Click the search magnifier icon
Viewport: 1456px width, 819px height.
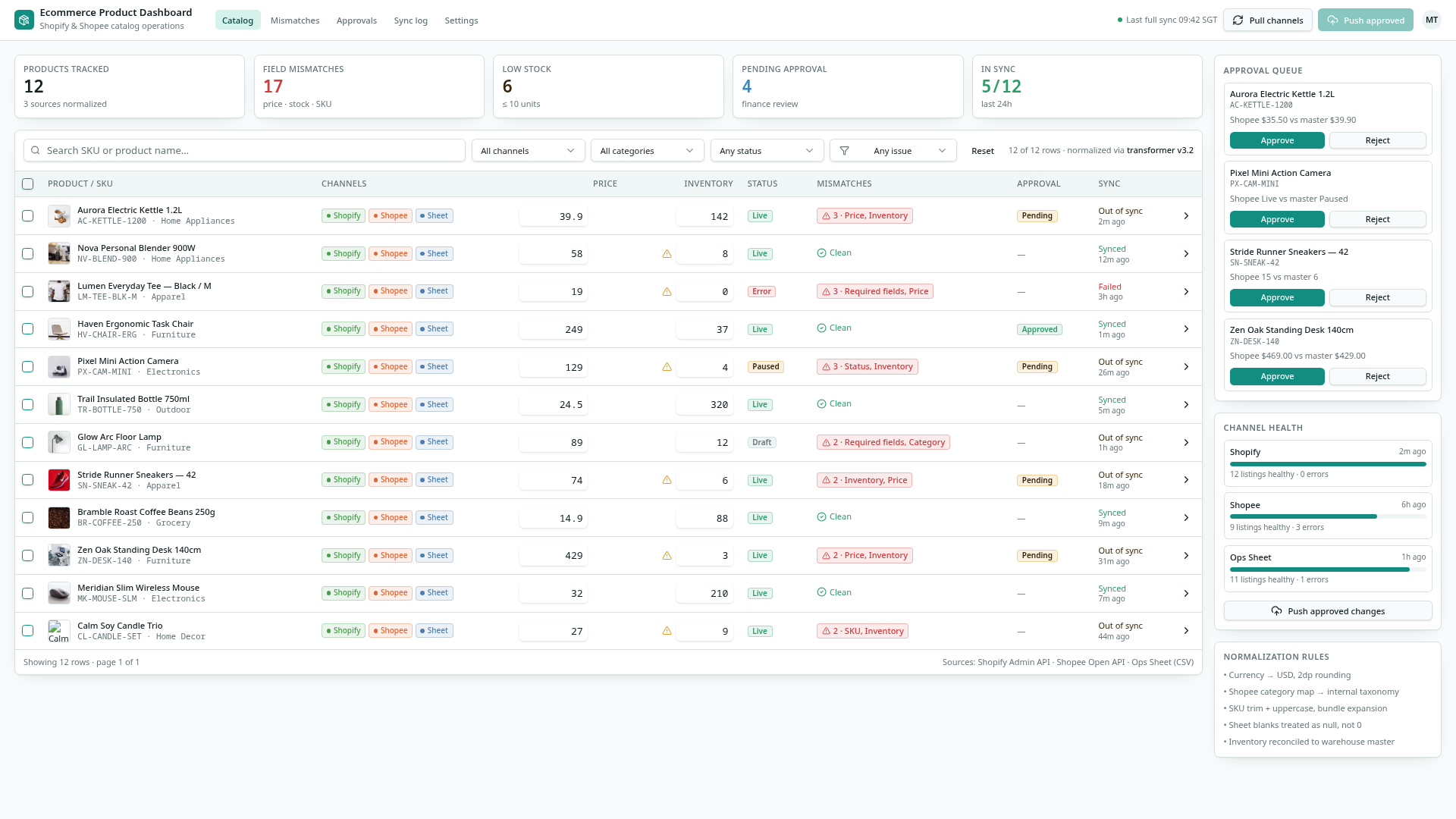coord(36,151)
